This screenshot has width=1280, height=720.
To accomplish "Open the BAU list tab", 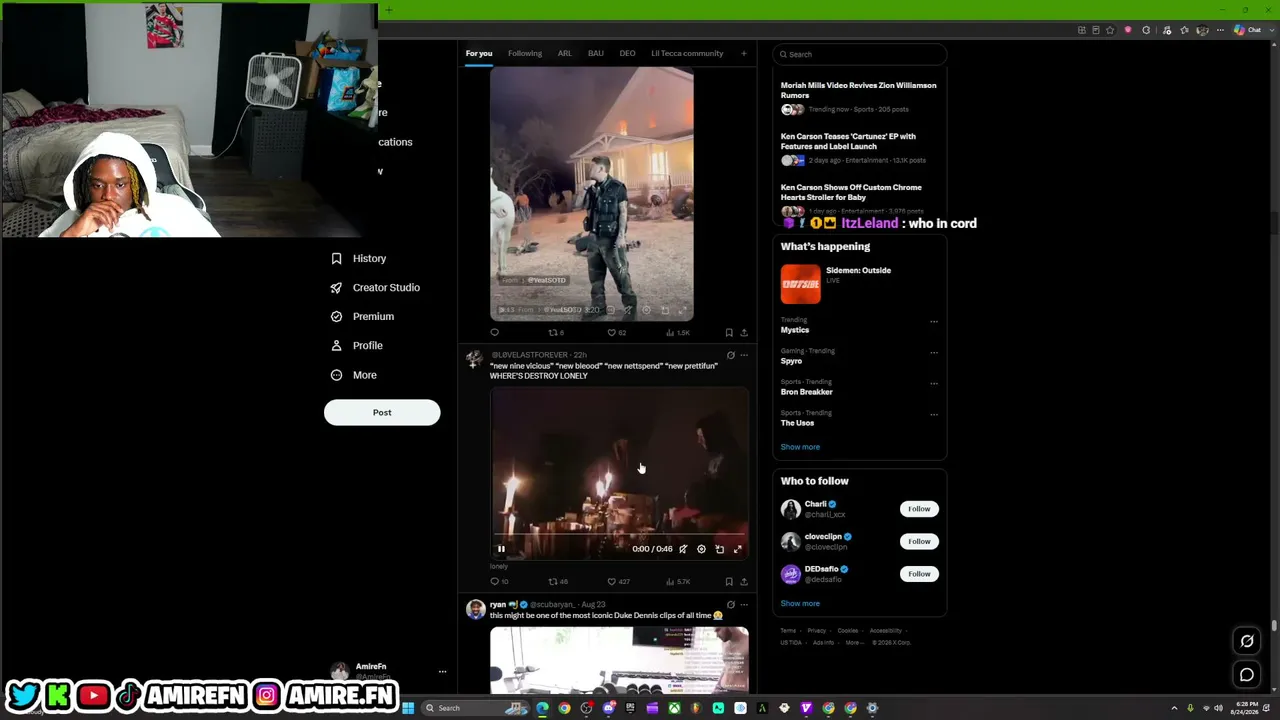I will 596,54.
